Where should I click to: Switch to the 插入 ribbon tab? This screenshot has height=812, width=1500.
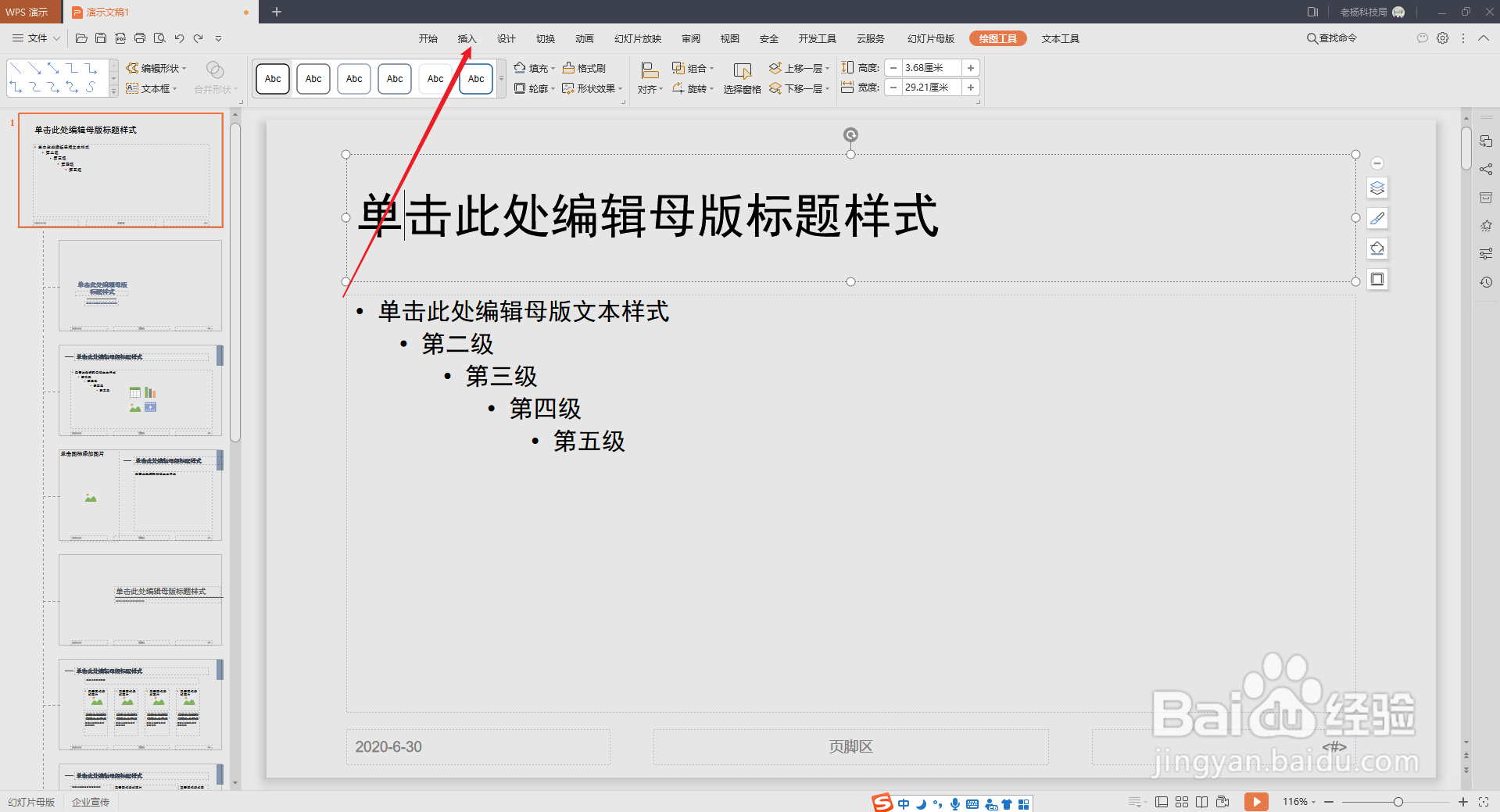467,38
